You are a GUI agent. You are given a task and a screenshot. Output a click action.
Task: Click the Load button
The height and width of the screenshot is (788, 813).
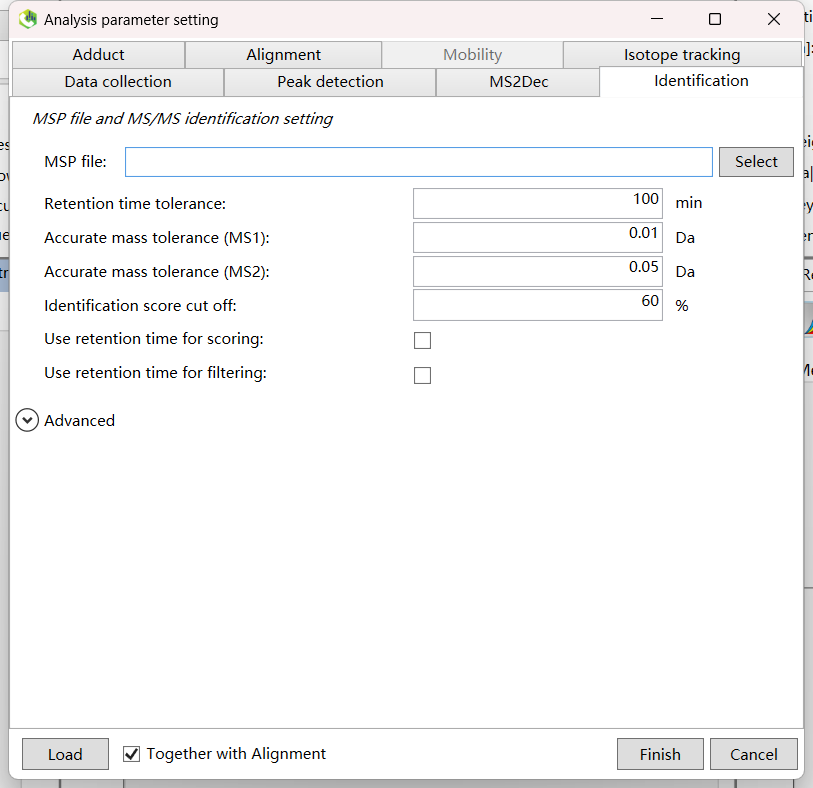coord(65,754)
